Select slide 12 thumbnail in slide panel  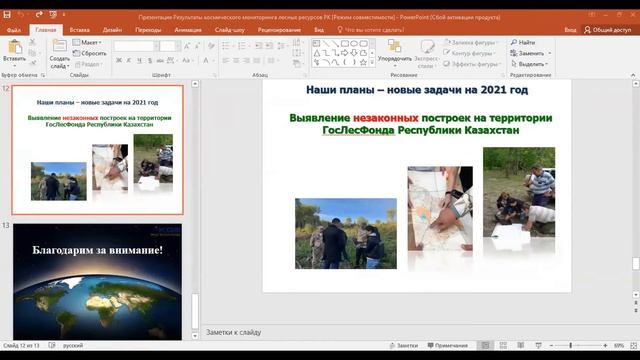click(98, 150)
